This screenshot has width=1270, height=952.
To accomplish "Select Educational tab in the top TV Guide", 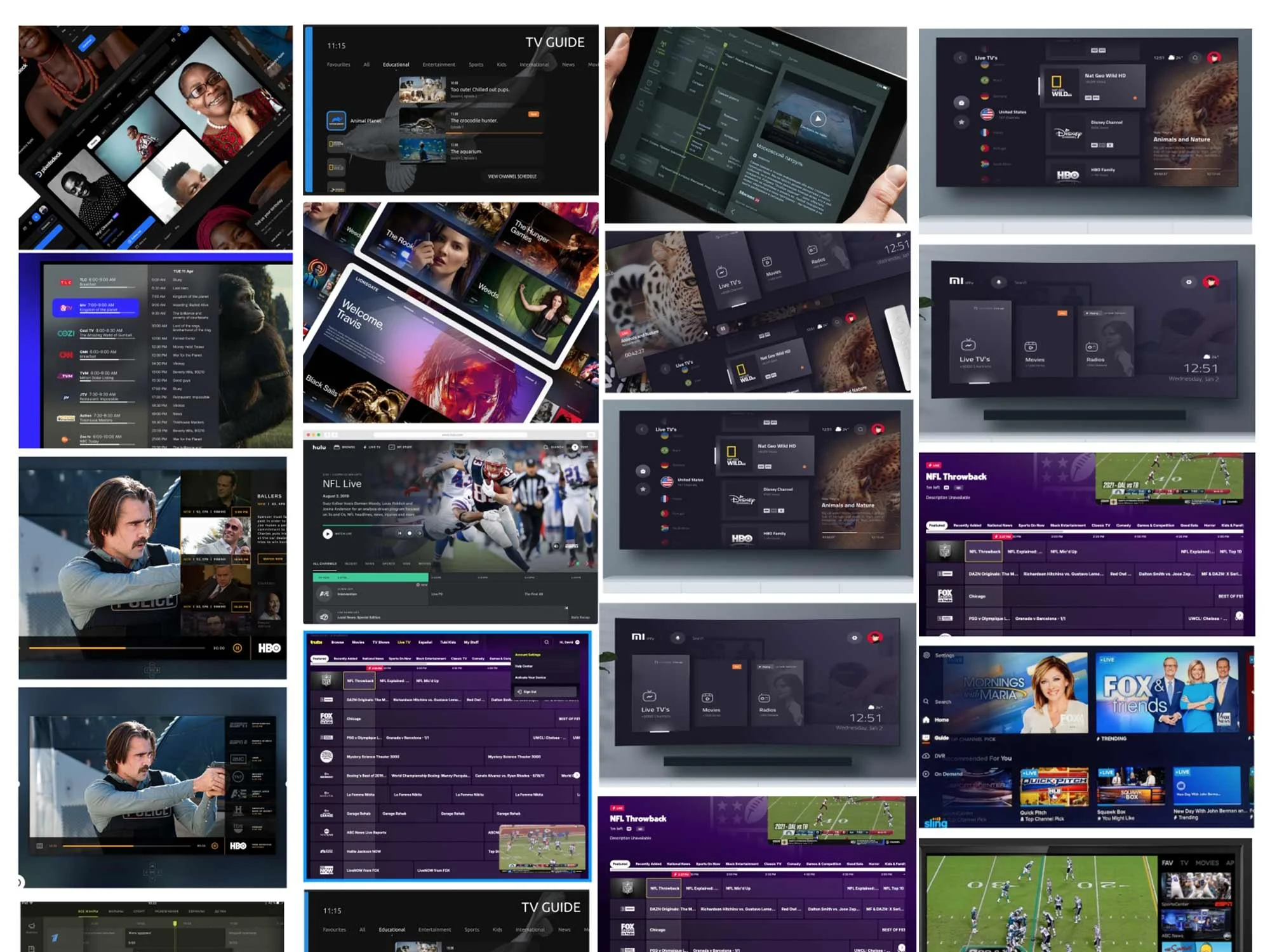I will pyautogui.click(x=396, y=65).
